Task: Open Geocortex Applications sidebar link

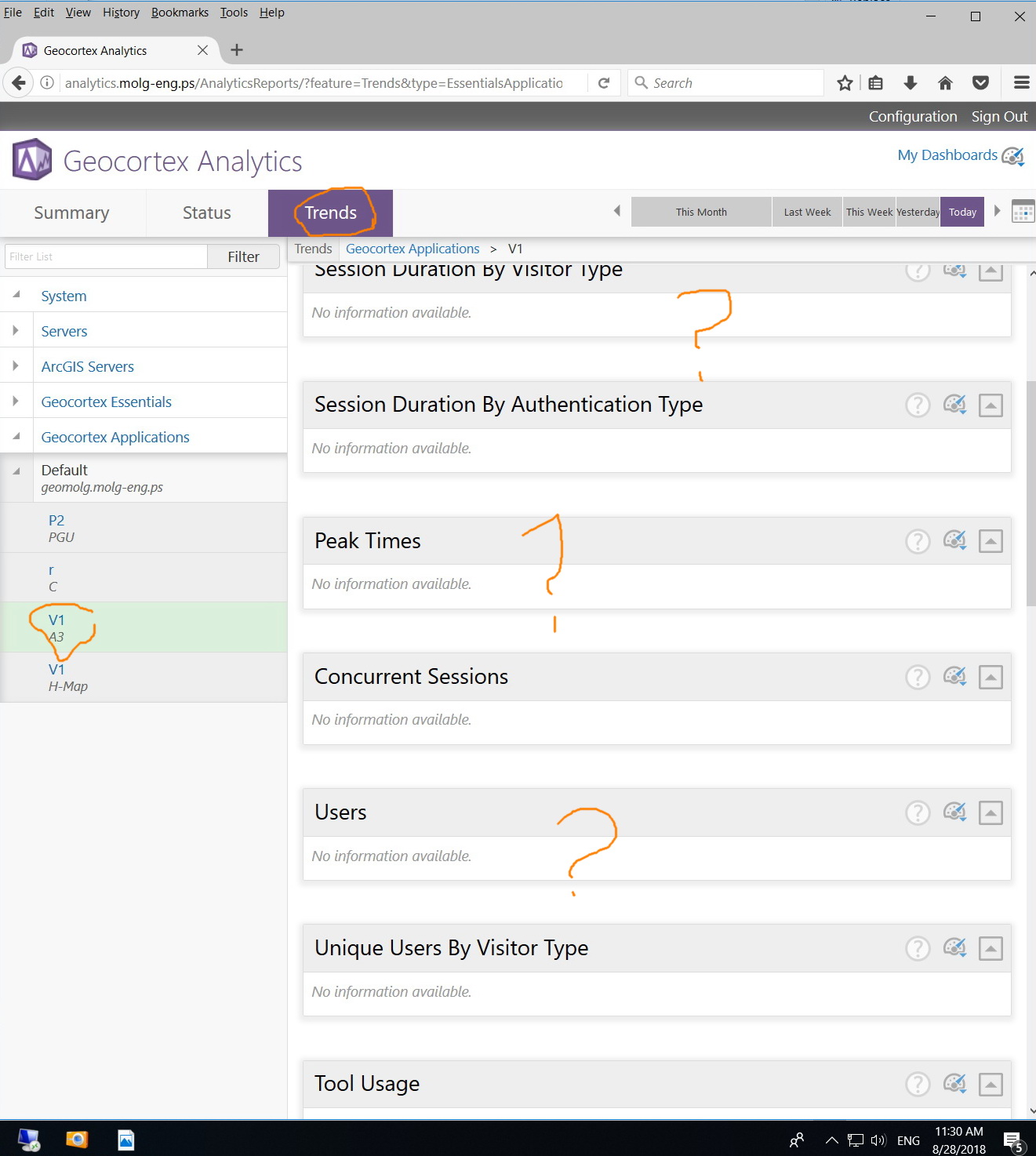Action: tap(115, 438)
